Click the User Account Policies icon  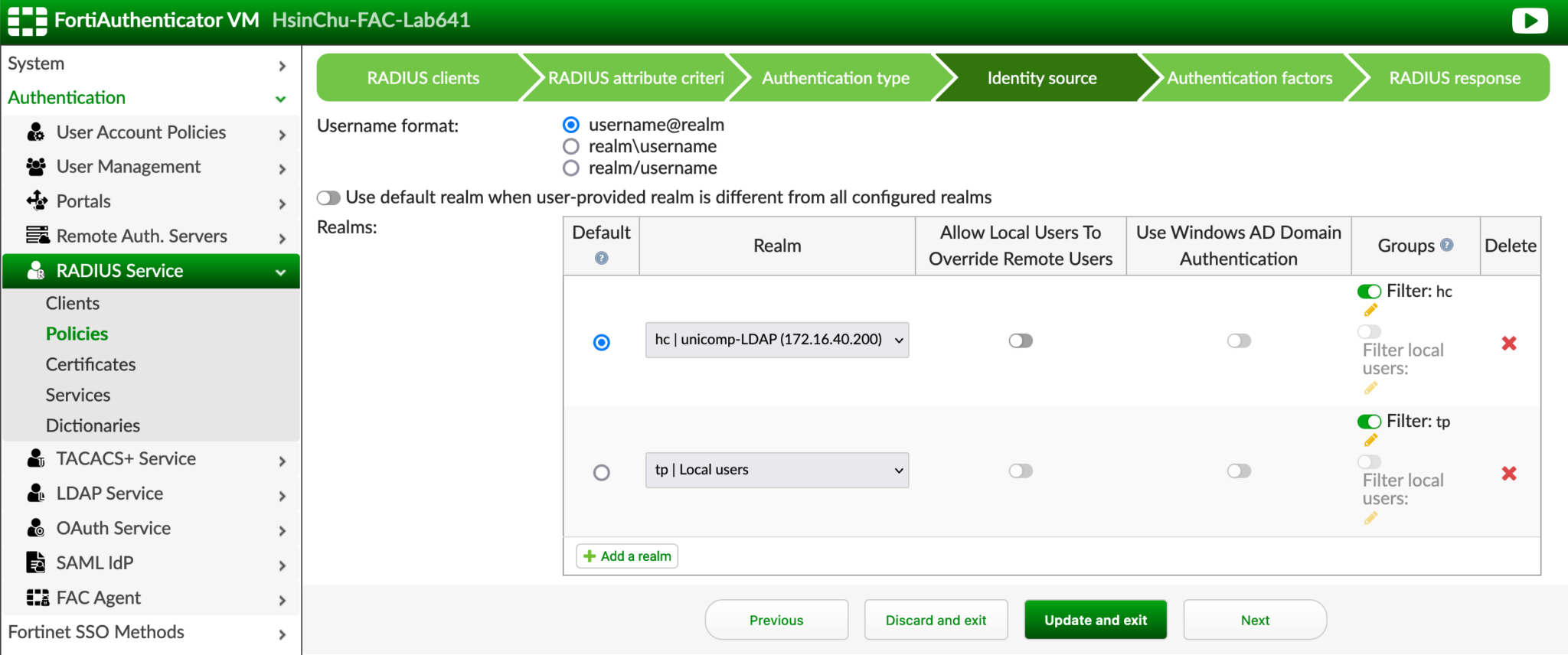point(36,132)
